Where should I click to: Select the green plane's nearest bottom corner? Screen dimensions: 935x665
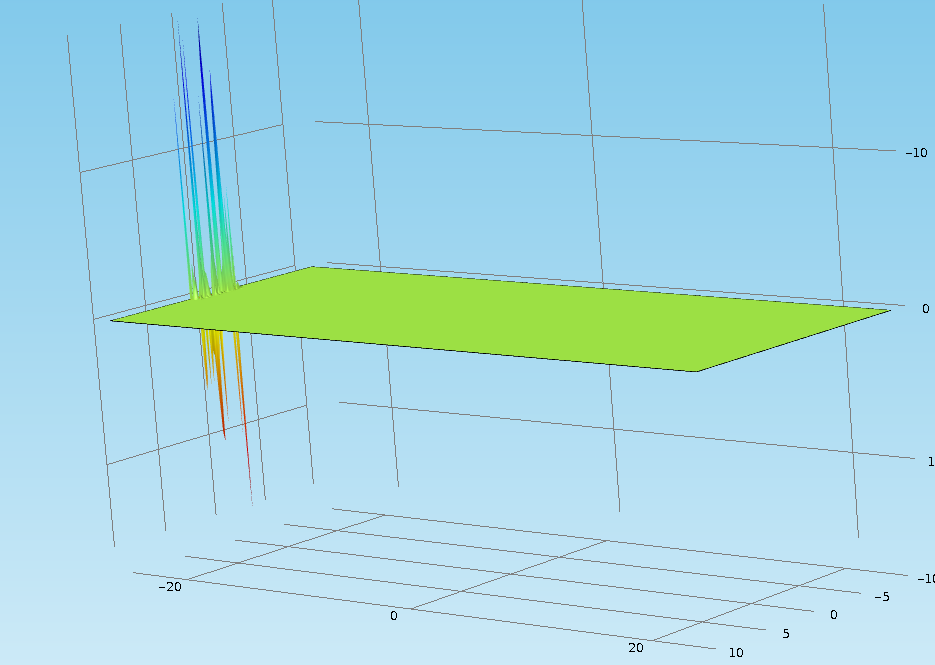(x=696, y=370)
